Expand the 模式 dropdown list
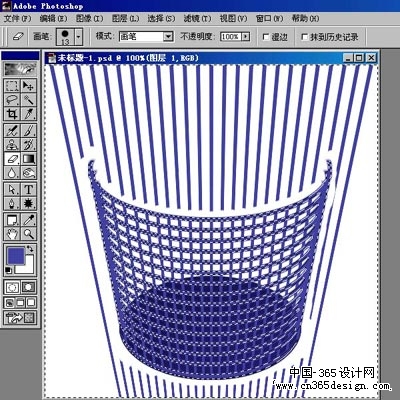400x400 pixels. pyautogui.click(x=169, y=36)
